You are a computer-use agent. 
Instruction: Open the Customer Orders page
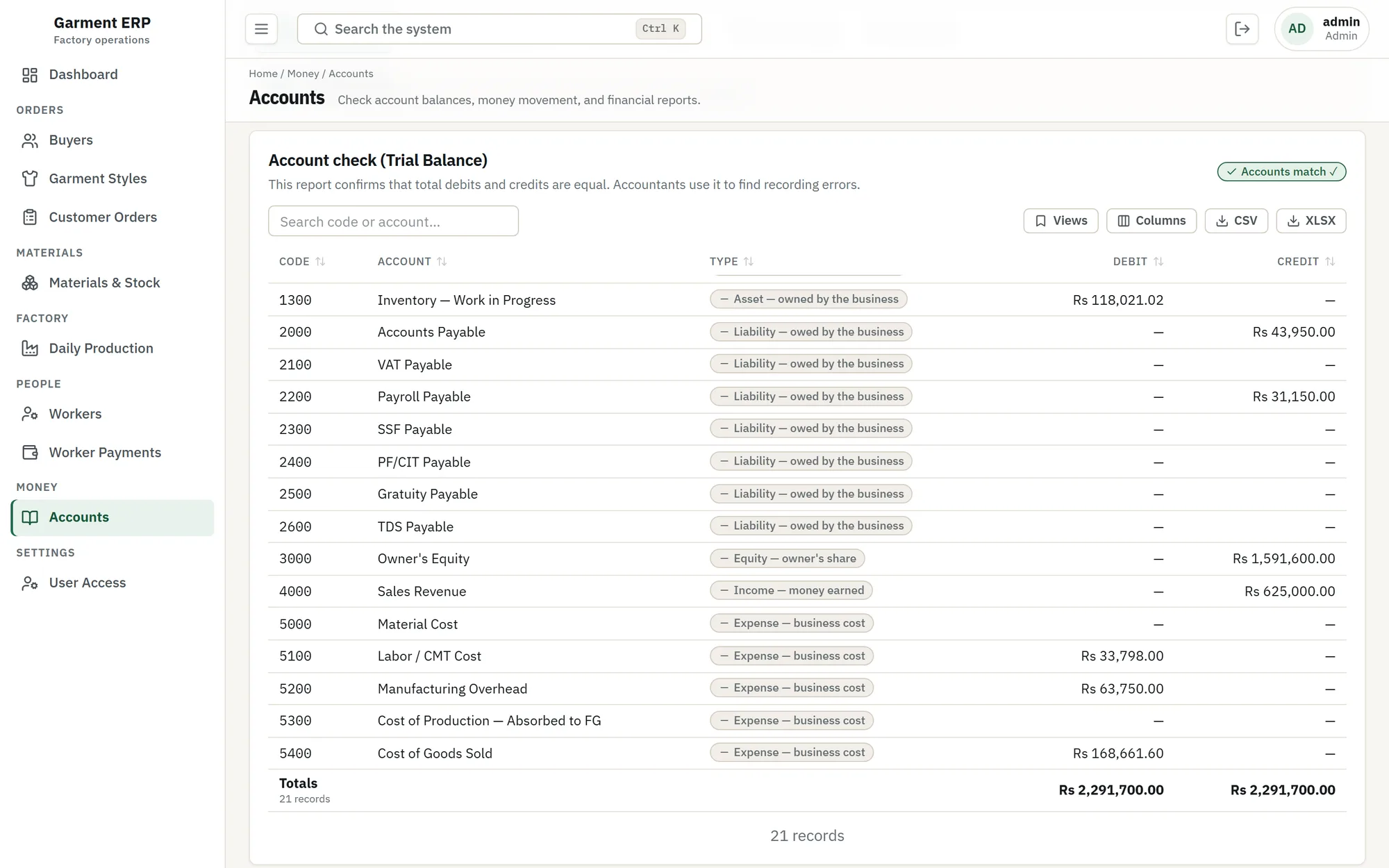click(113, 217)
